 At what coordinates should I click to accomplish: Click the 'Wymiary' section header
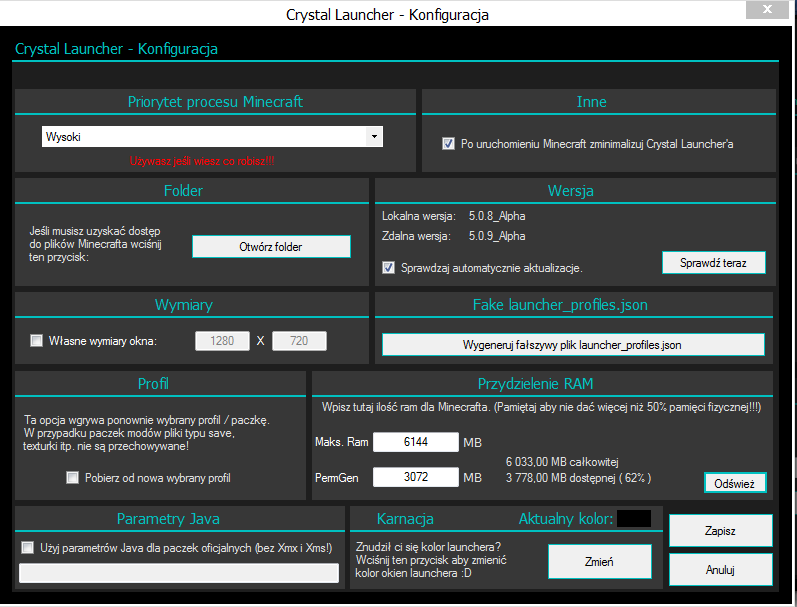pyautogui.click(x=183, y=305)
